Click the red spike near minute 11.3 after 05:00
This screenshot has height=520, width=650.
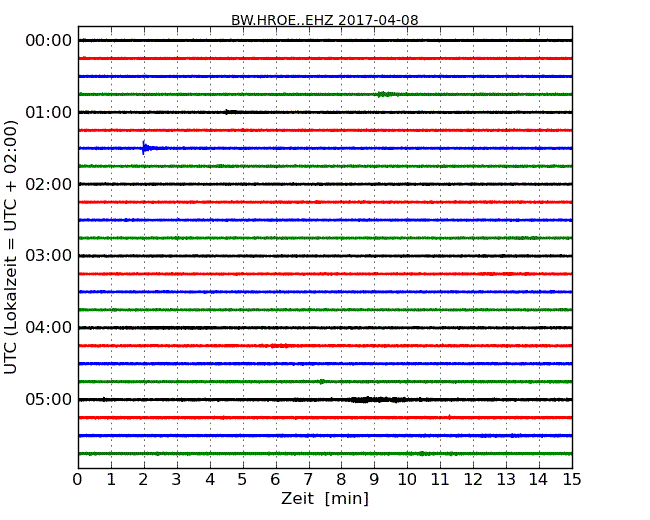click(x=449, y=417)
